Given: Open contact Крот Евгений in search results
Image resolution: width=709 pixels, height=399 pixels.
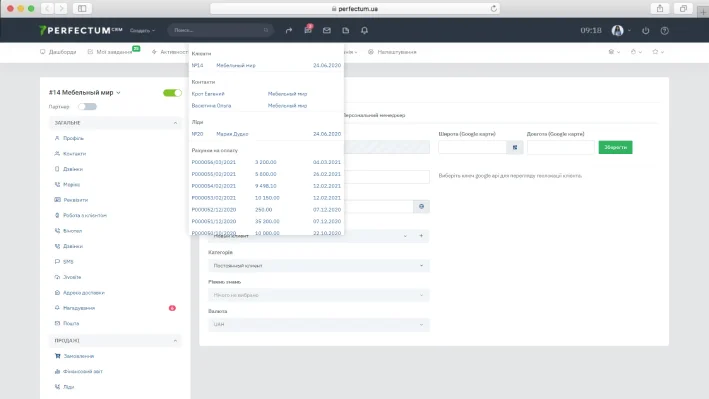Looking at the screenshot, I should [208, 94].
